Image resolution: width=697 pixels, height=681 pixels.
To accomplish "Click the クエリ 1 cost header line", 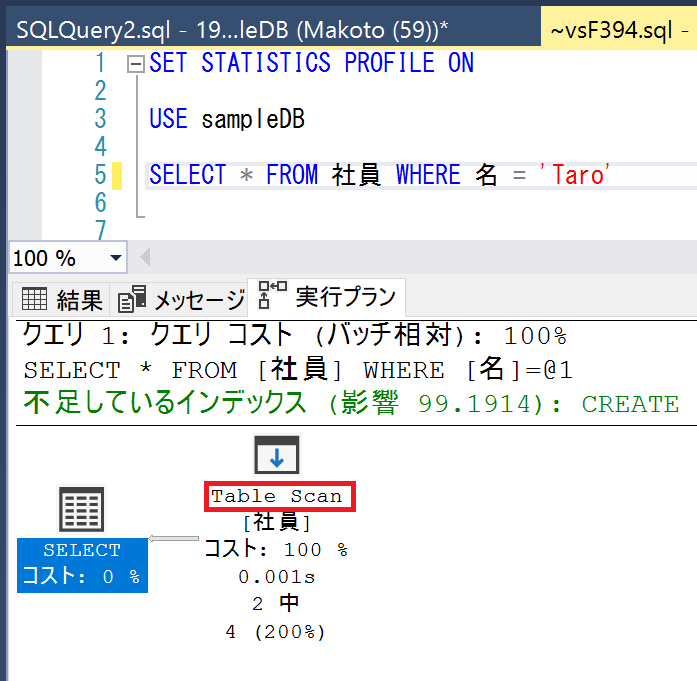I will pos(295,335).
